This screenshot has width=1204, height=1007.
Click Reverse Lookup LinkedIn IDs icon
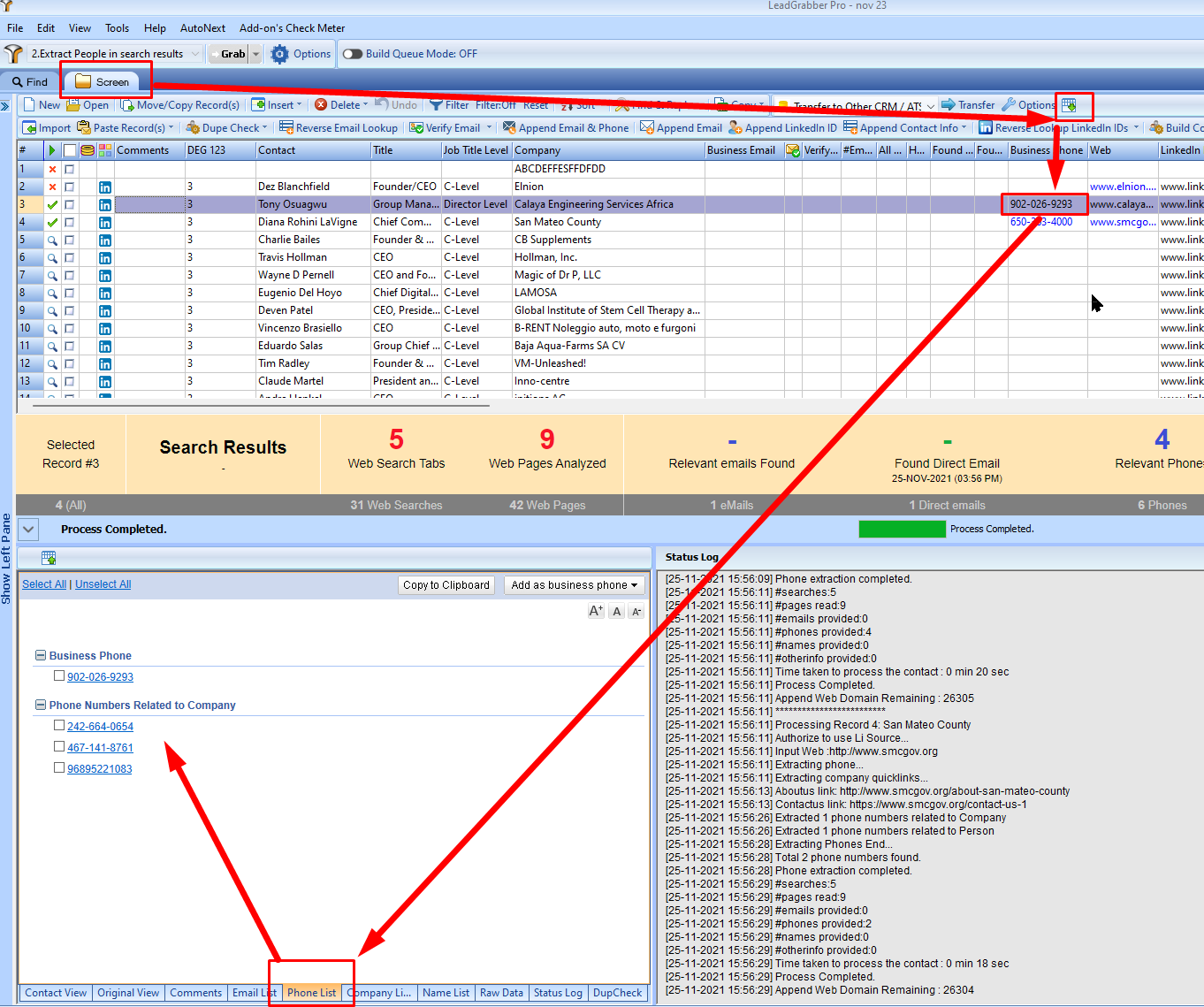click(986, 128)
